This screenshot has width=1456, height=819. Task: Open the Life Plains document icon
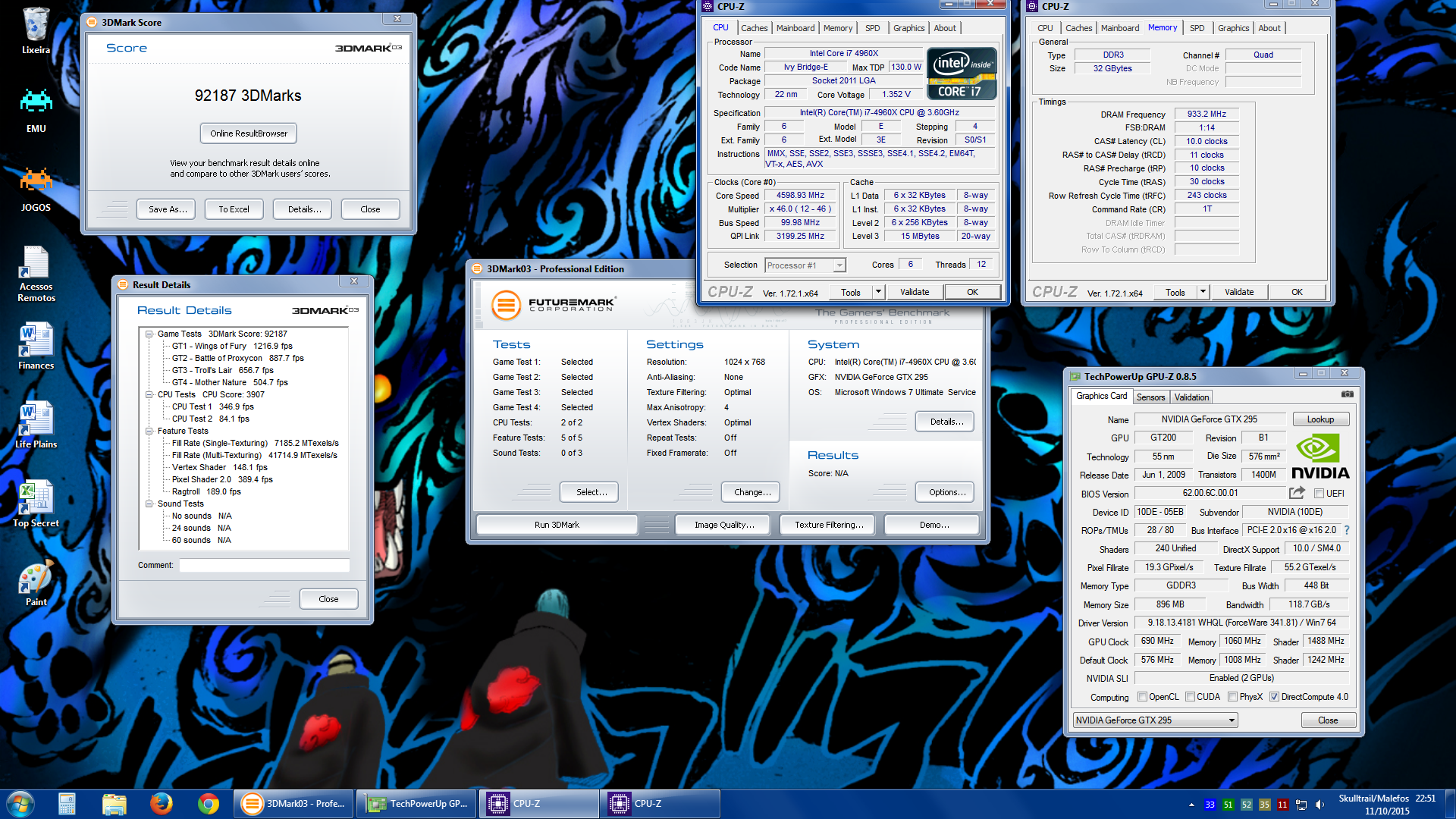click(36, 425)
